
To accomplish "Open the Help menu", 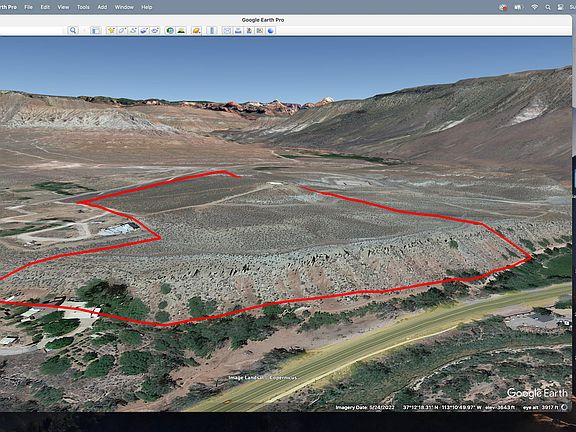I will [147, 7].
